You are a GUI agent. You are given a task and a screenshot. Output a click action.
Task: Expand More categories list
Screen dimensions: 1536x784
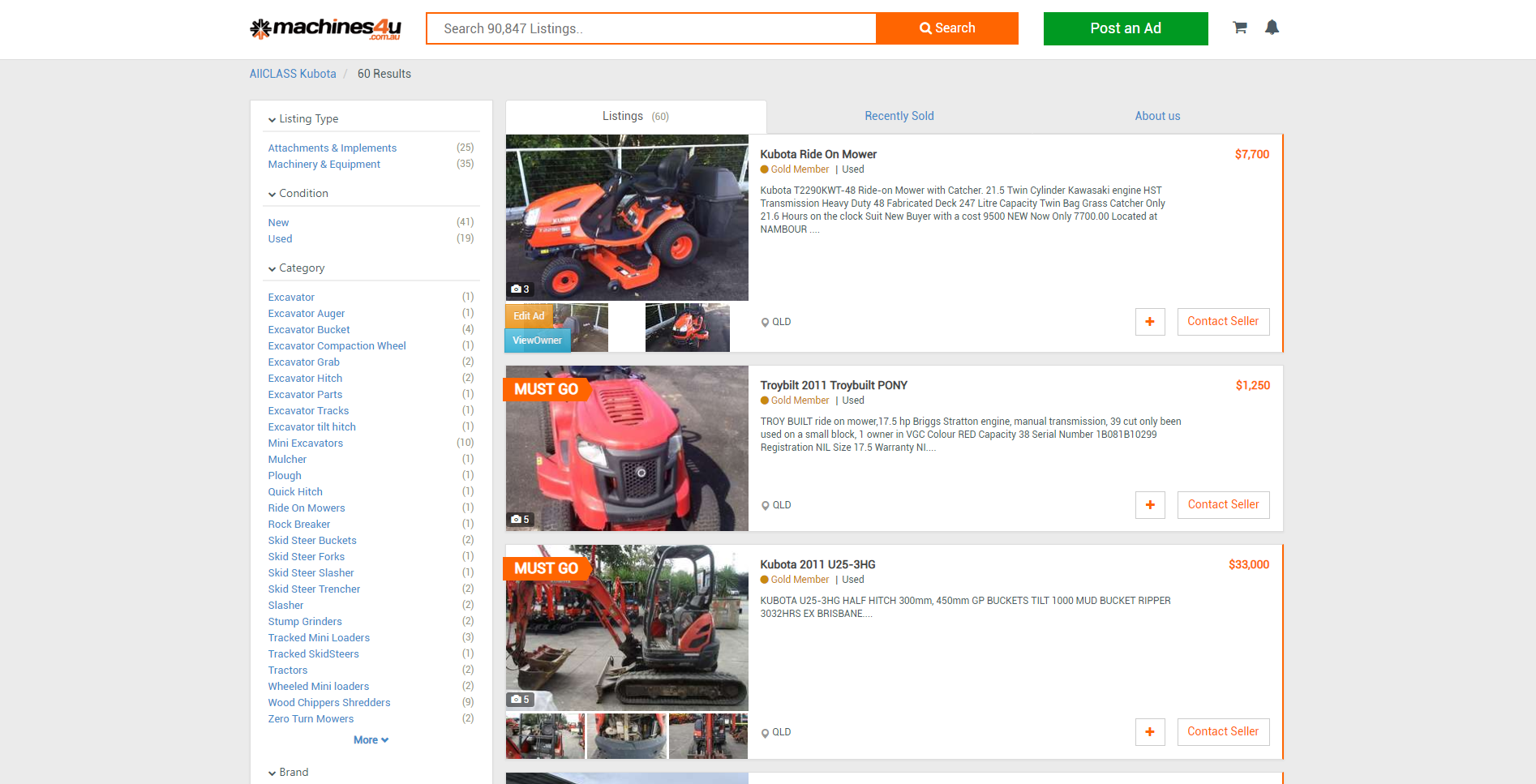point(371,740)
